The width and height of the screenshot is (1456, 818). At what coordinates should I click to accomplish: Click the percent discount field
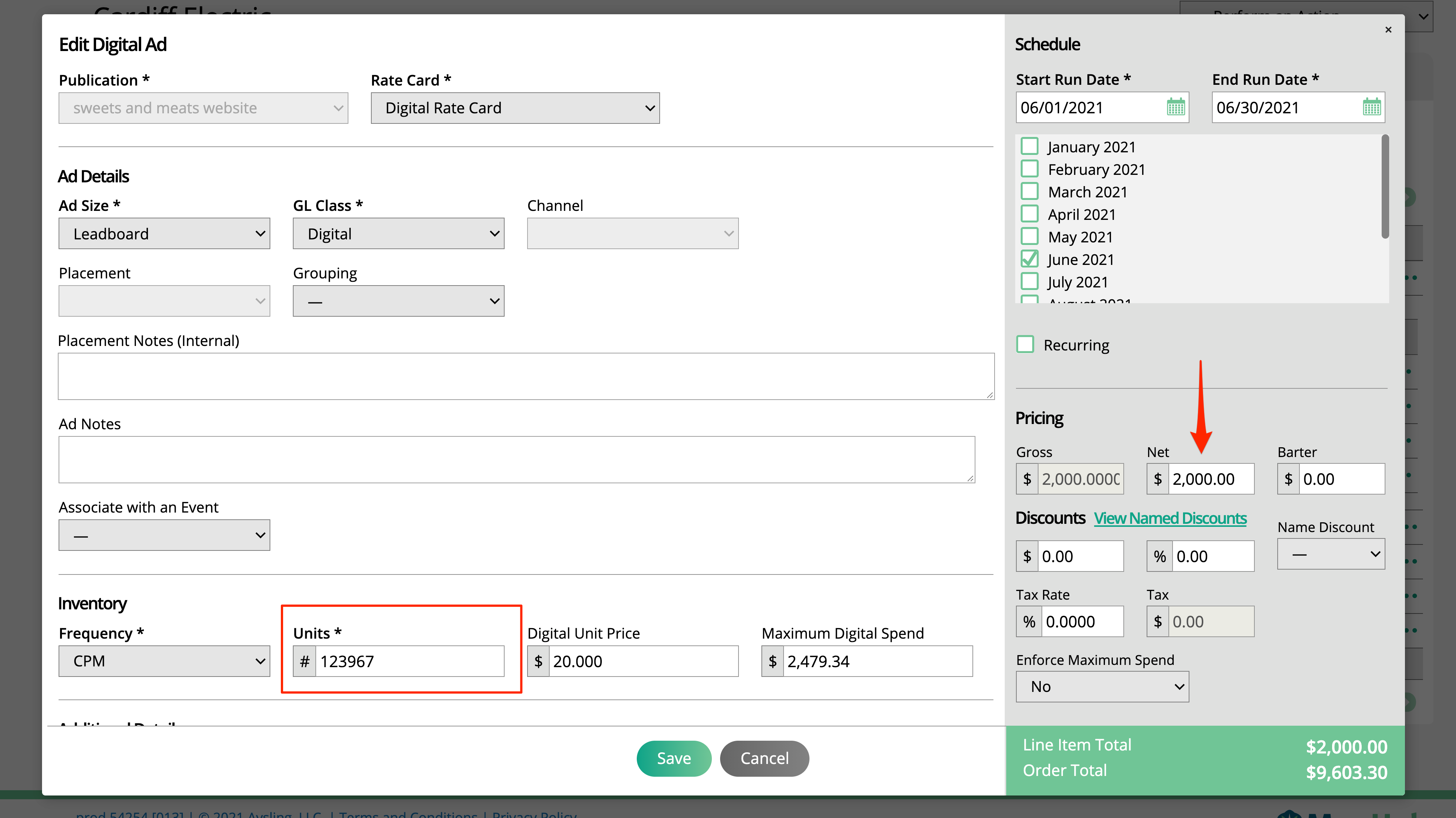coord(1213,556)
